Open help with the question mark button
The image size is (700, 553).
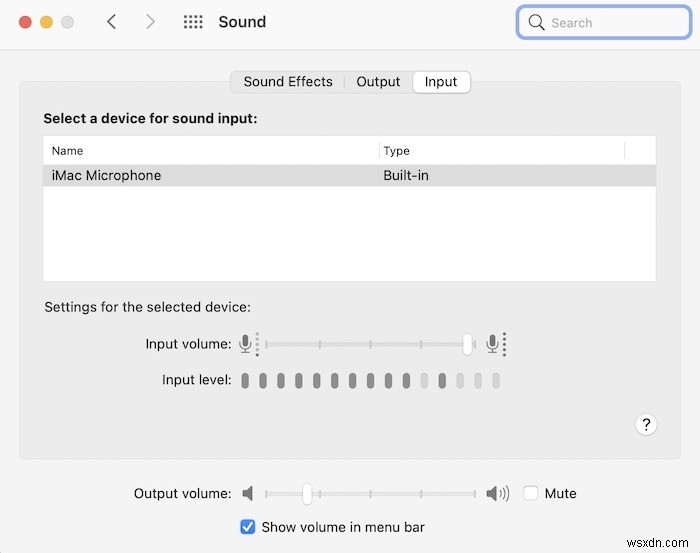646,425
